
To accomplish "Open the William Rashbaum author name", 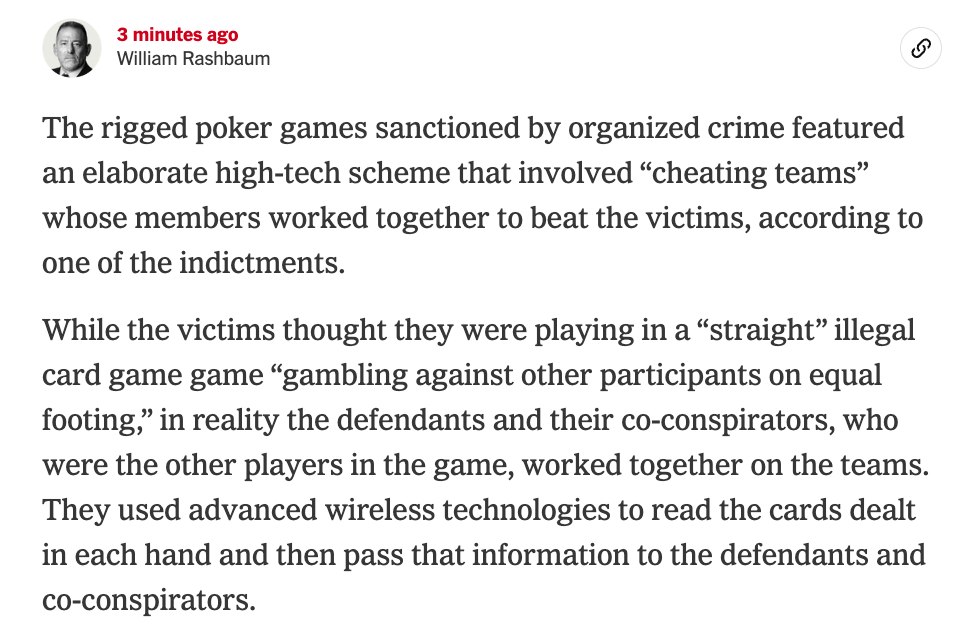I will coord(193,58).
